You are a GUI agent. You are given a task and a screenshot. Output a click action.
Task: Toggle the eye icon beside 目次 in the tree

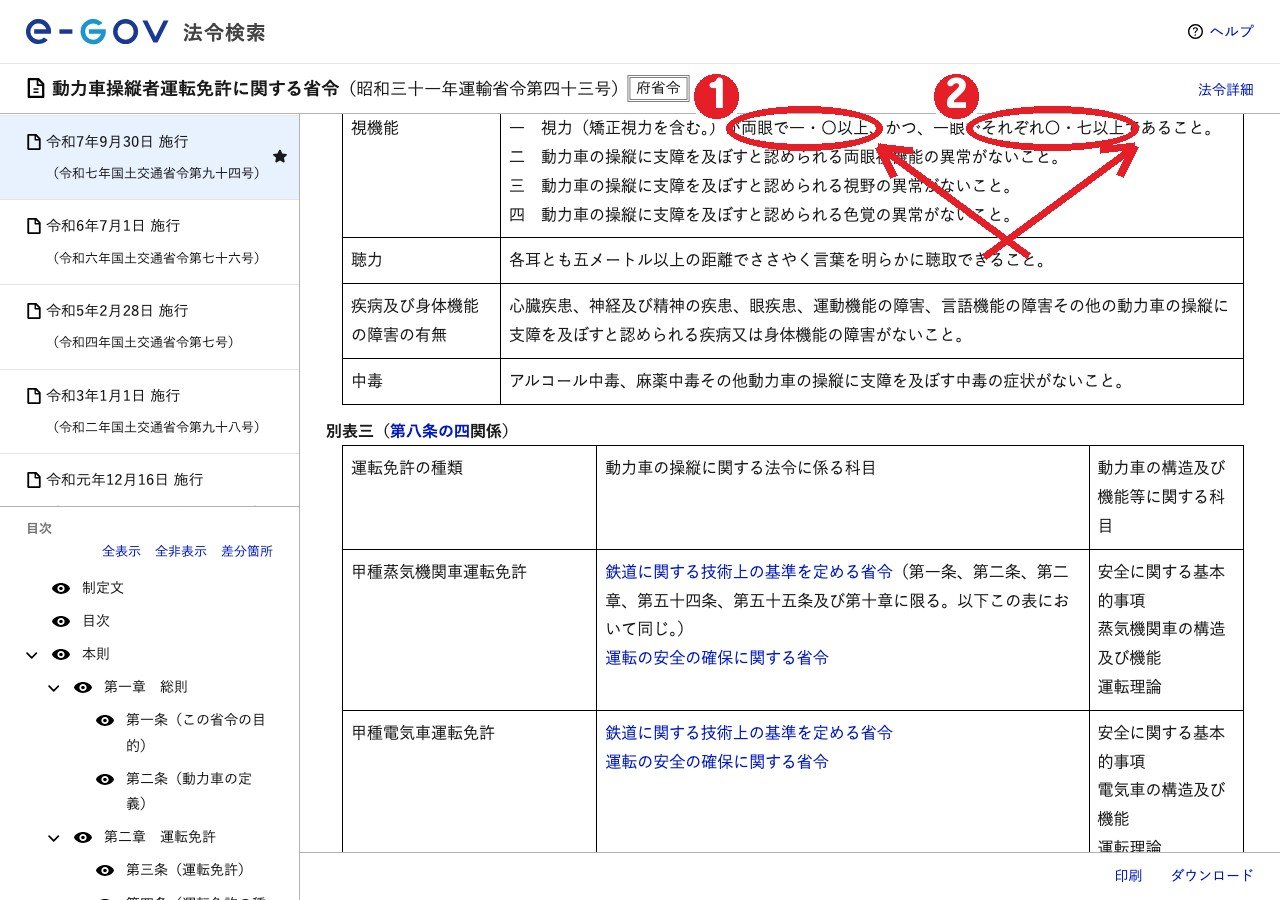click(x=61, y=621)
